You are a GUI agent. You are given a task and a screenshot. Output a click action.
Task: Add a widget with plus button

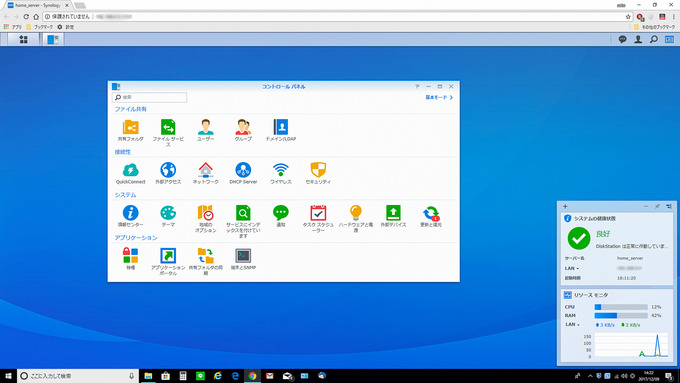coord(565,206)
